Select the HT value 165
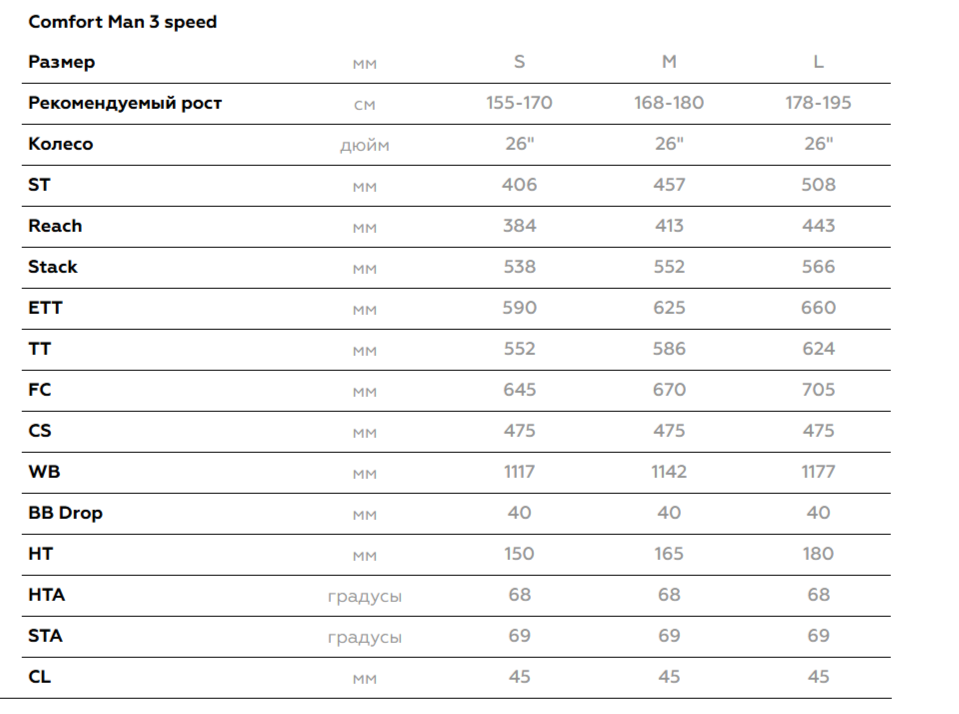 pyautogui.click(x=669, y=554)
